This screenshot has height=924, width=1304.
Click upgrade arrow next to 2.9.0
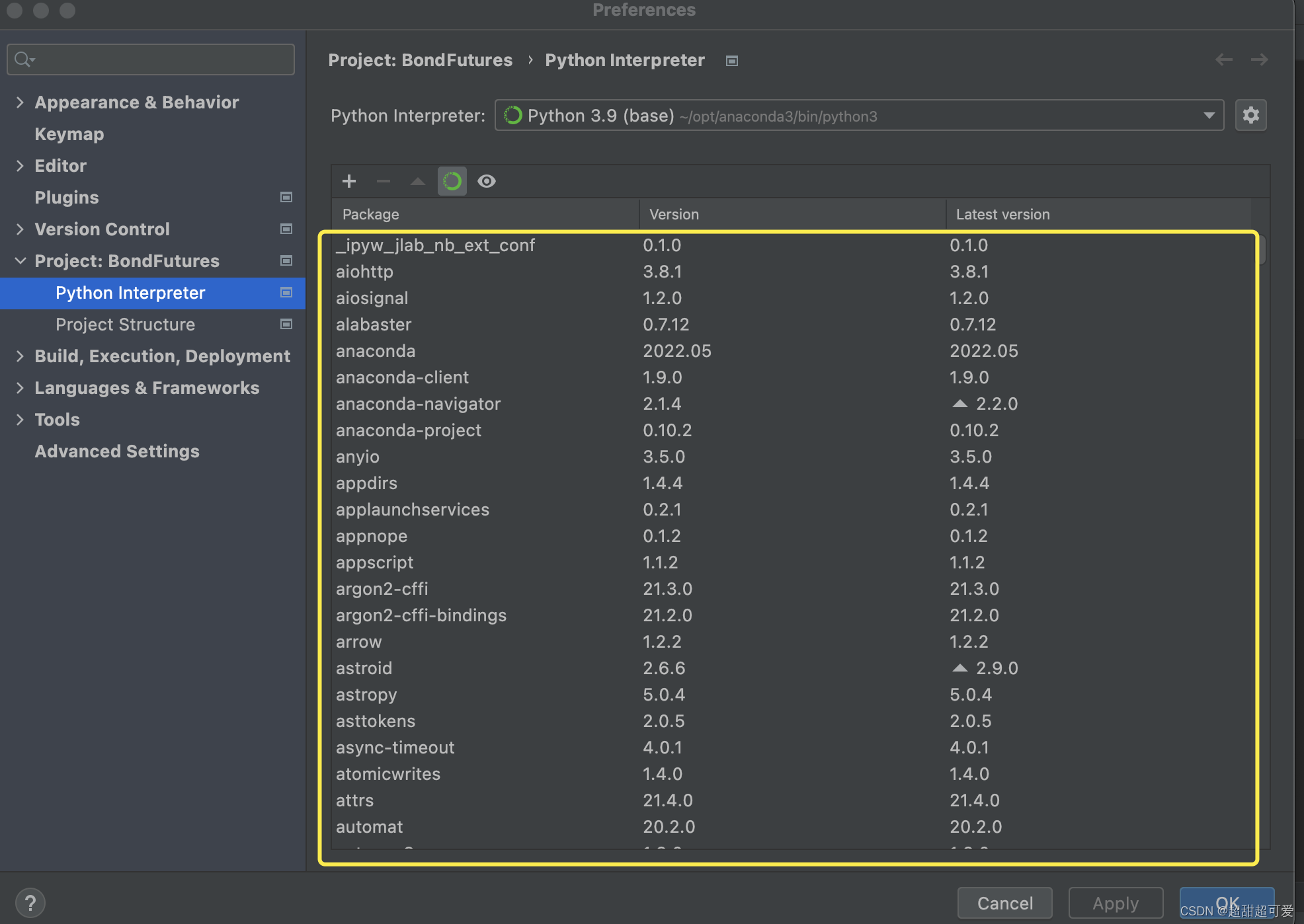[x=959, y=668]
